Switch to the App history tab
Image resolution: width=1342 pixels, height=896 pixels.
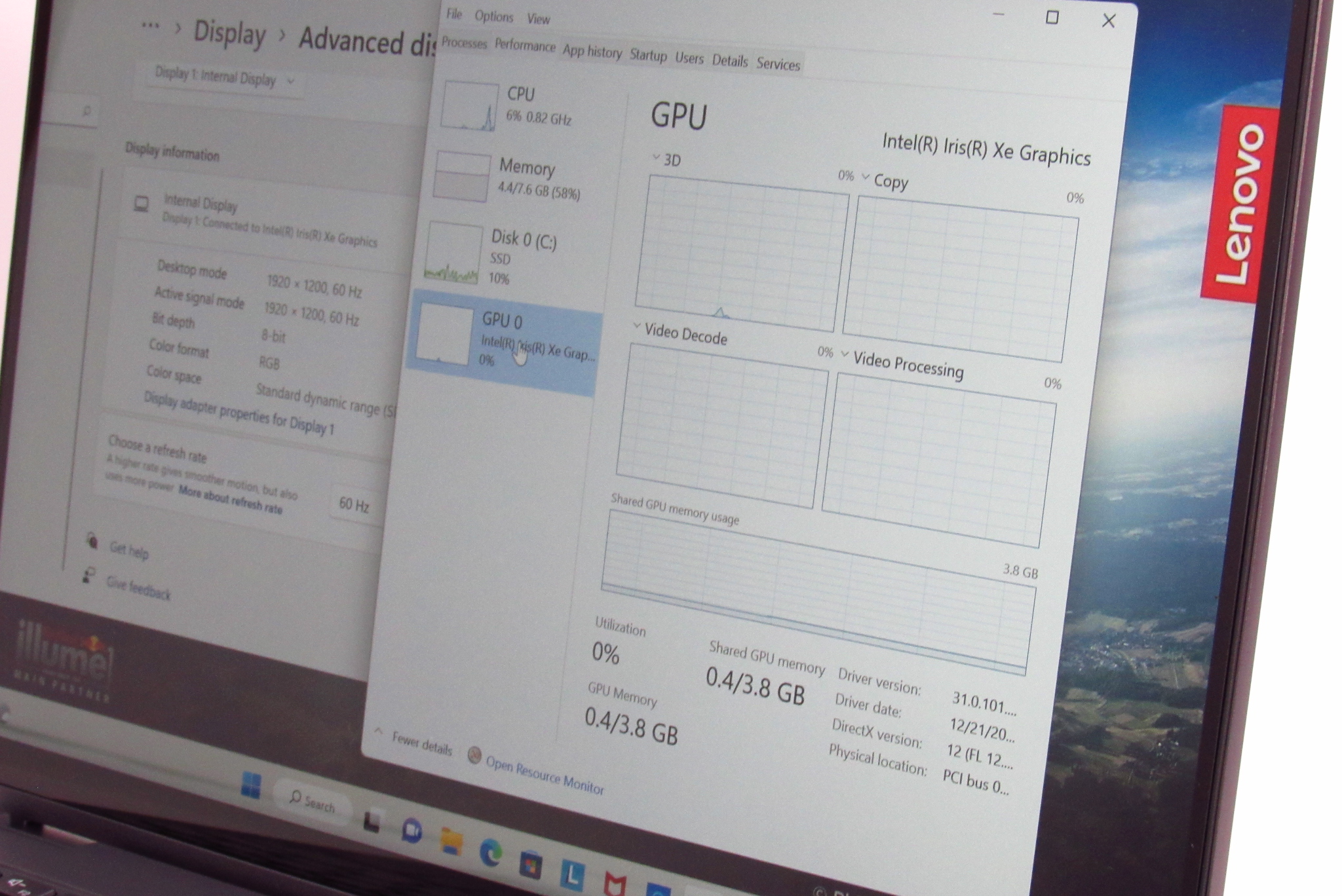tap(592, 52)
